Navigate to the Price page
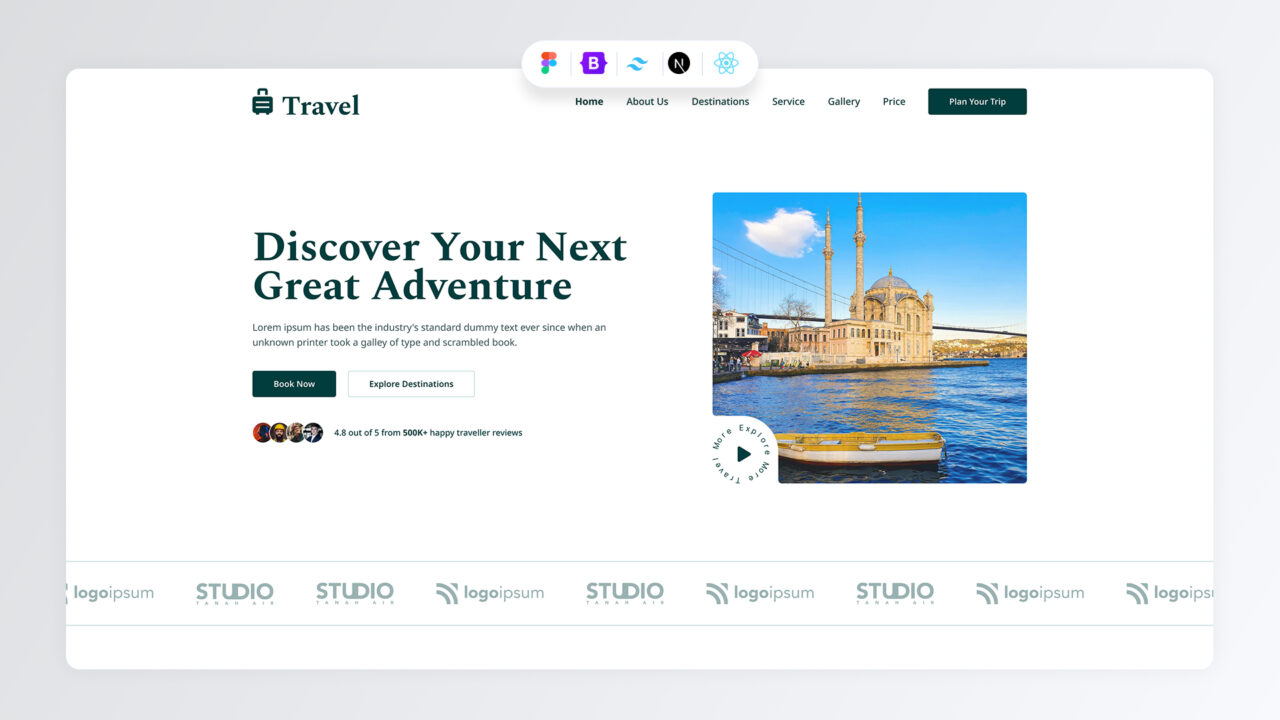The width and height of the screenshot is (1280, 720). coord(894,102)
